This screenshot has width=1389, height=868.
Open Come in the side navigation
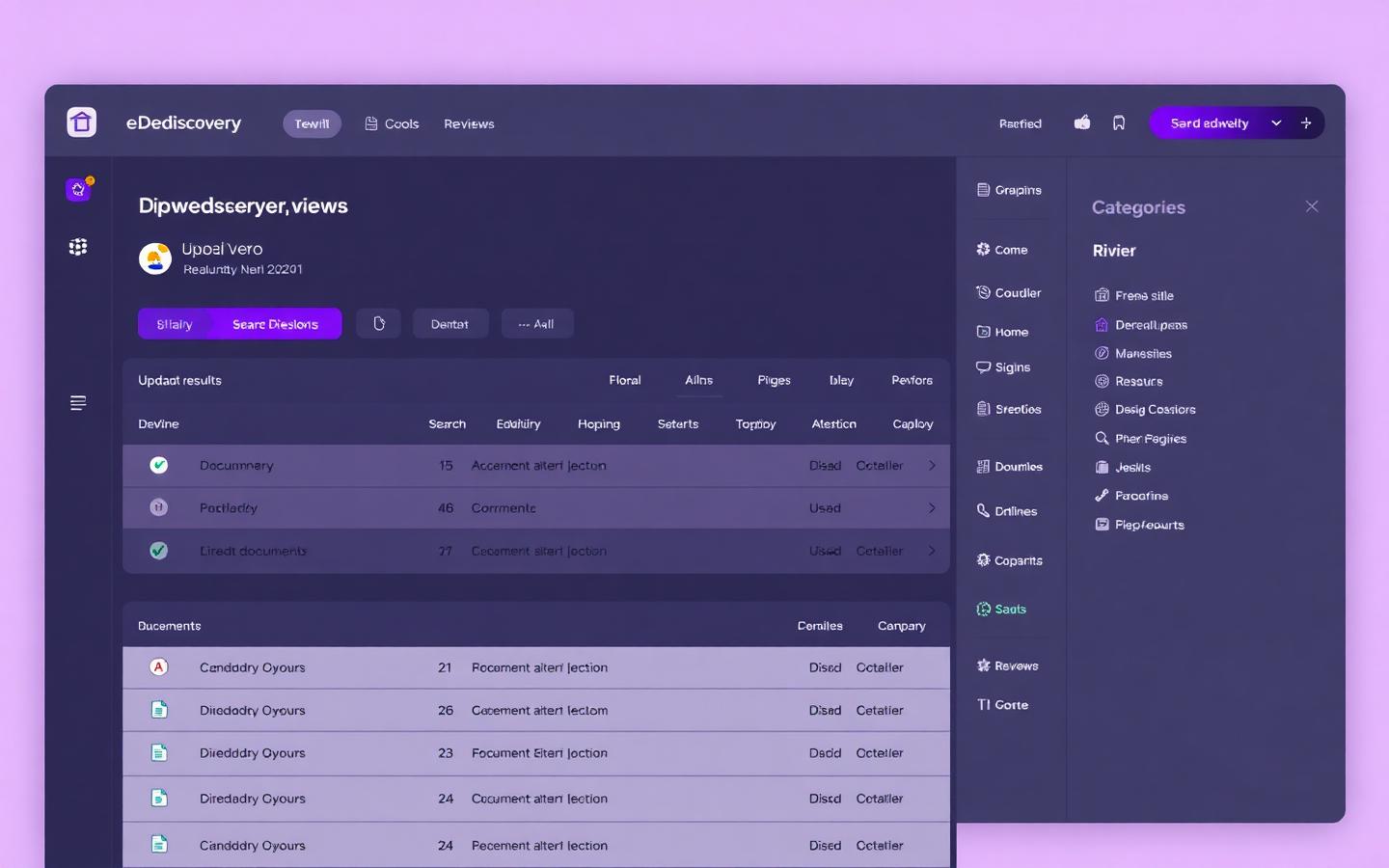[x=1002, y=249]
